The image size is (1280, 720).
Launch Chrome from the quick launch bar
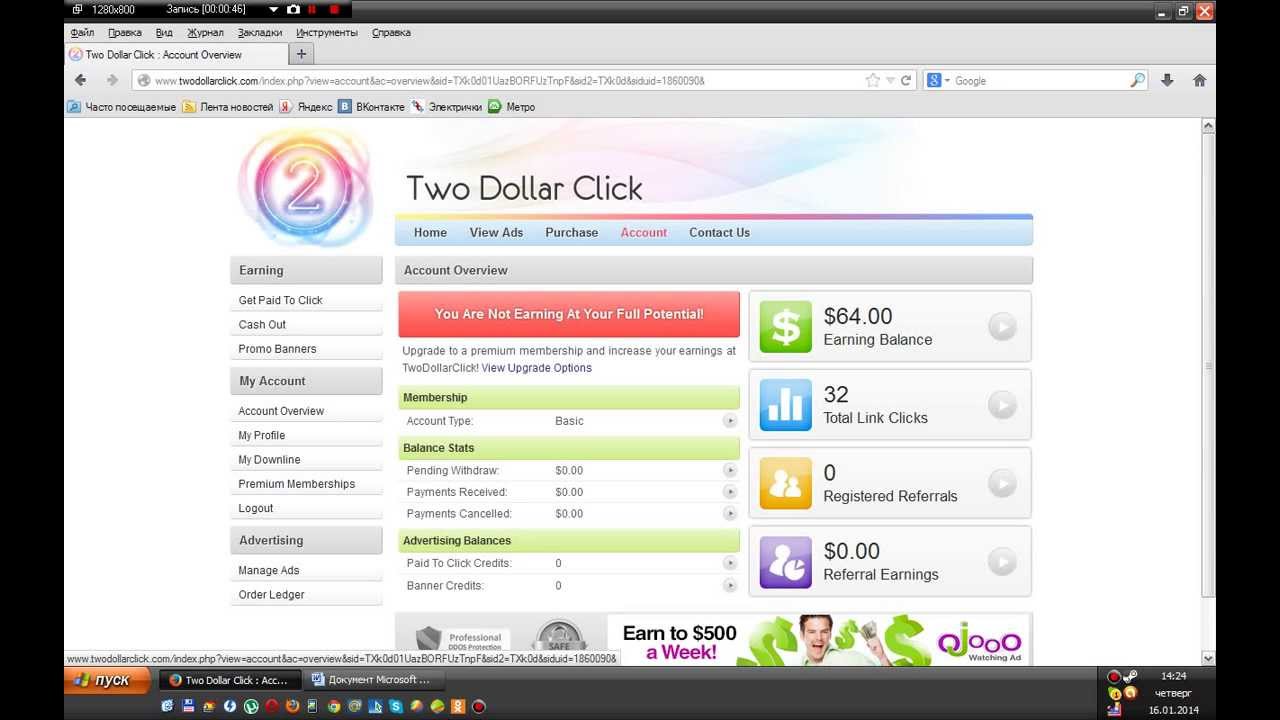point(334,706)
